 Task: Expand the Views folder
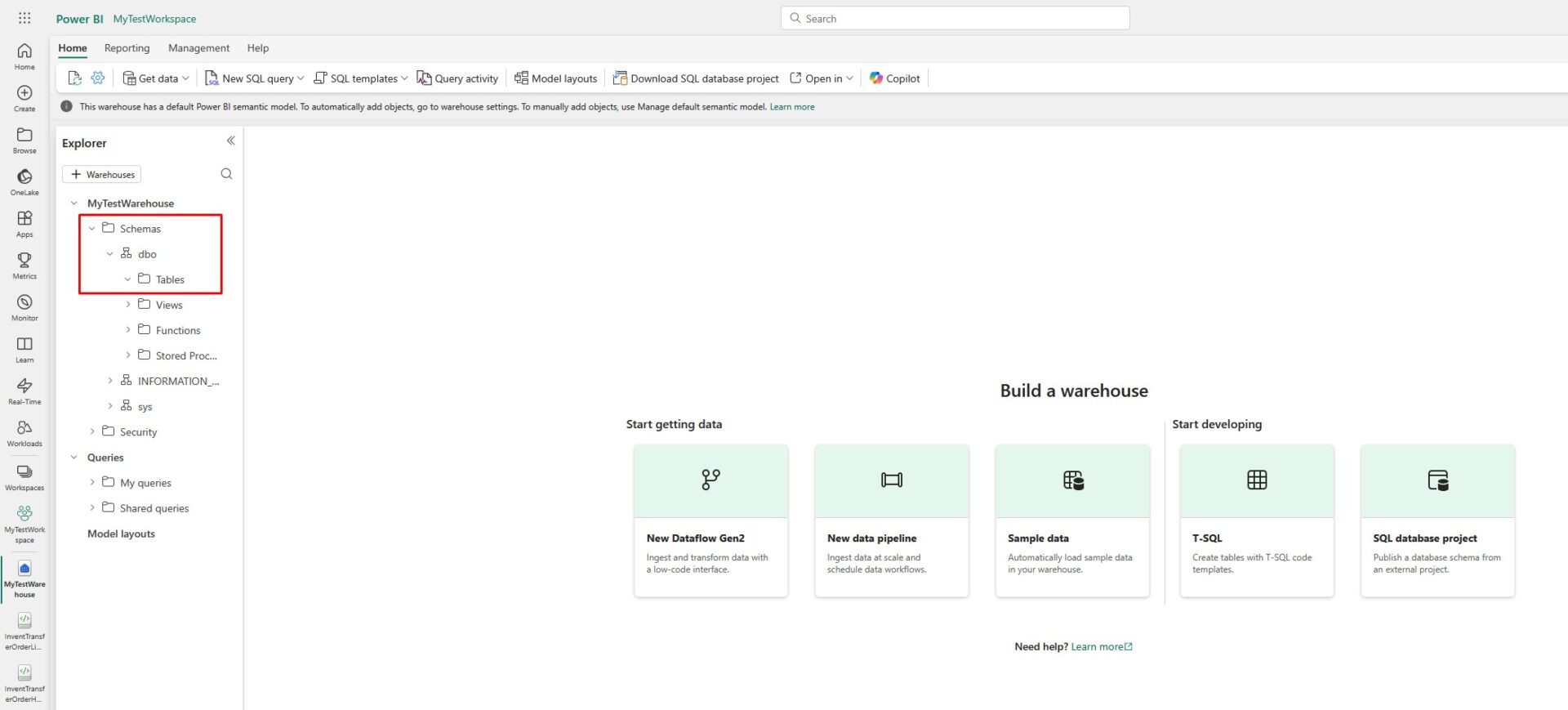(x=128, y=304)
